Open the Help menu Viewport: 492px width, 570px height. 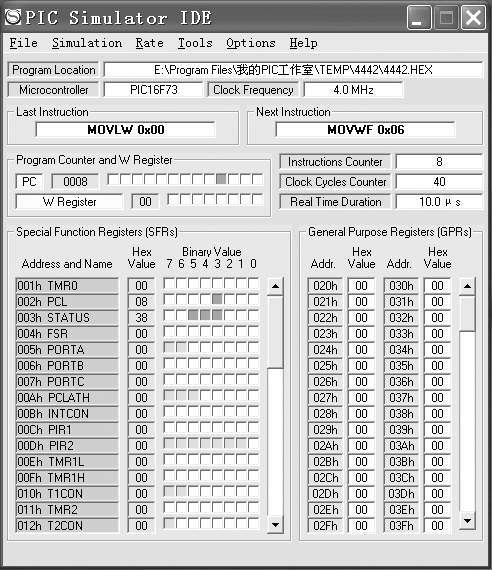coord(303,43)
